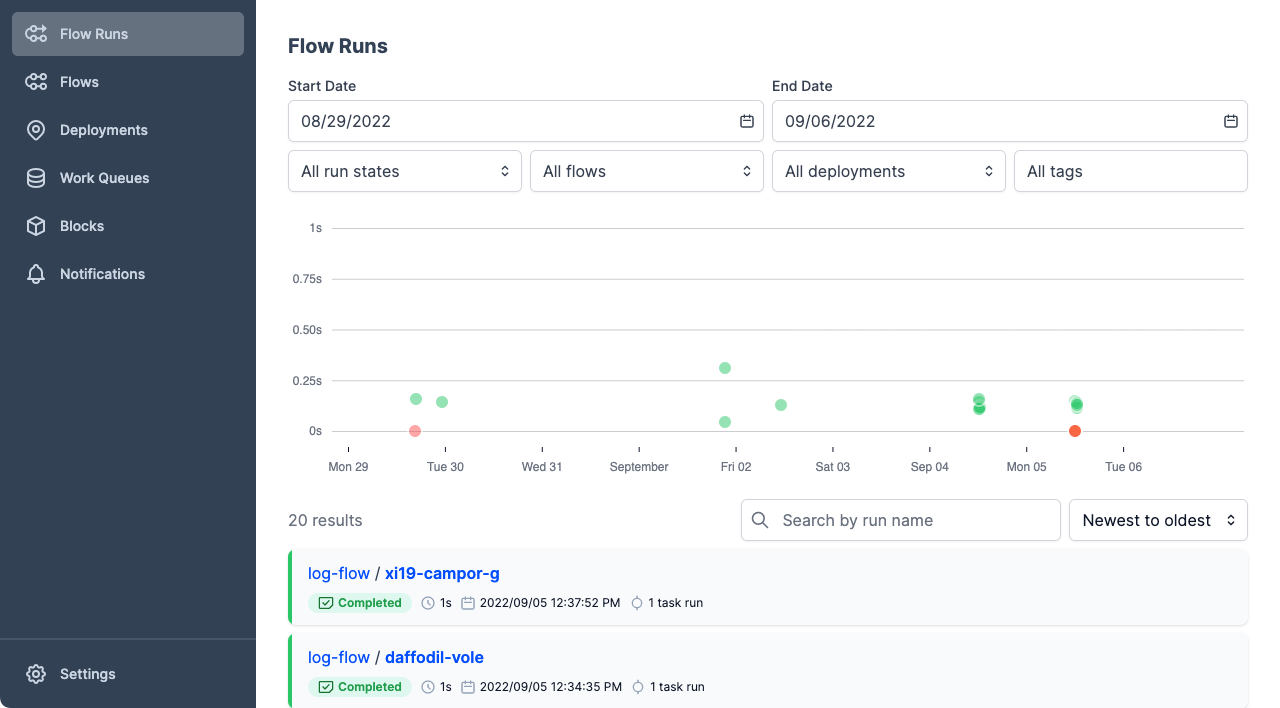
Task: Click the timestamp 2022/09/05 12:34:35 PM
Action: point(550,687)
